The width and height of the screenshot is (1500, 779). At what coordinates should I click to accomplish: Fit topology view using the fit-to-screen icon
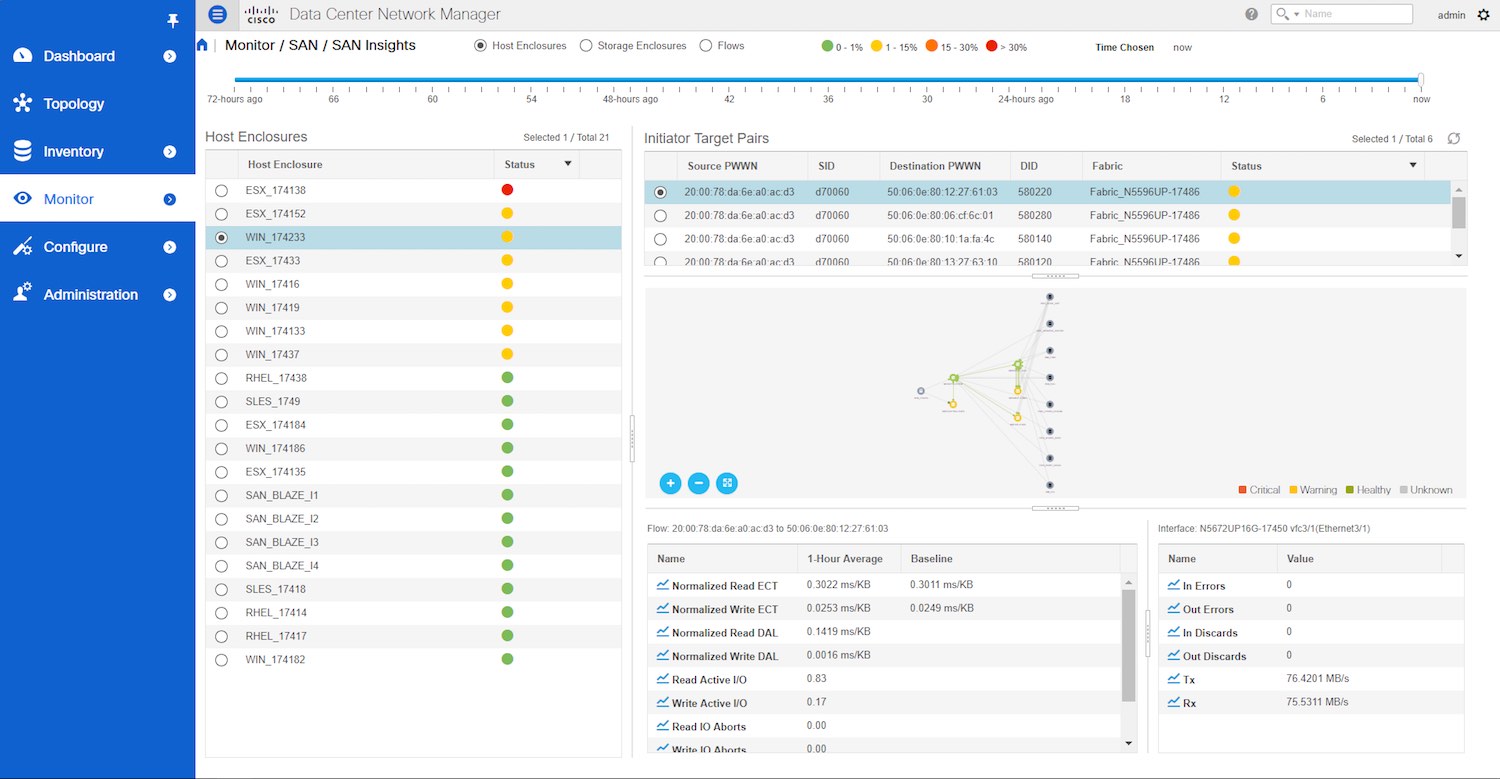(x=727, y=483)
